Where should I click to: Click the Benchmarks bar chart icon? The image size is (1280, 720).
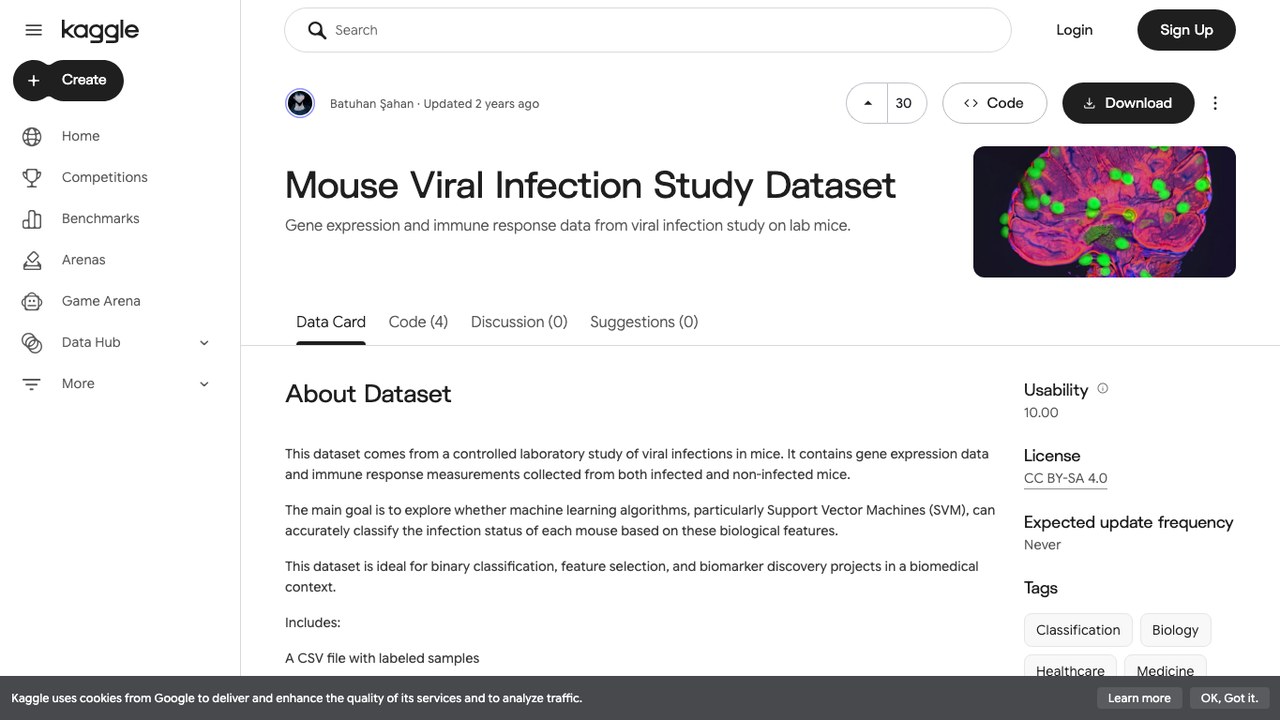[32, 218]
